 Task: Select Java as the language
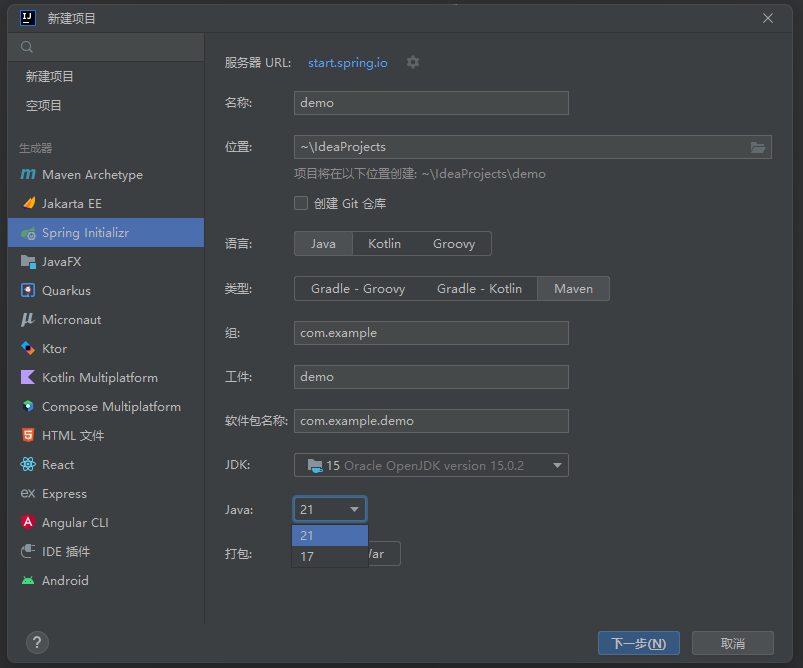323,243
